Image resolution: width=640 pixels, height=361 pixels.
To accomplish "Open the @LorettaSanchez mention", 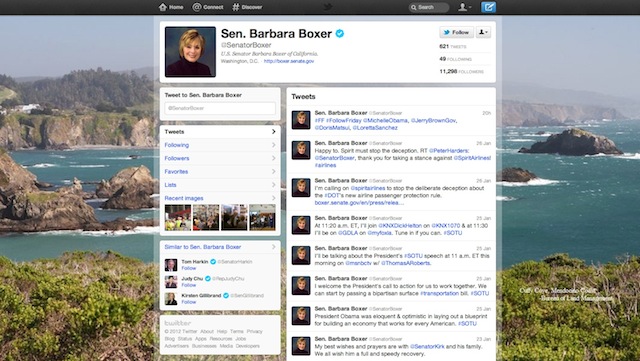I will point(375,128).
